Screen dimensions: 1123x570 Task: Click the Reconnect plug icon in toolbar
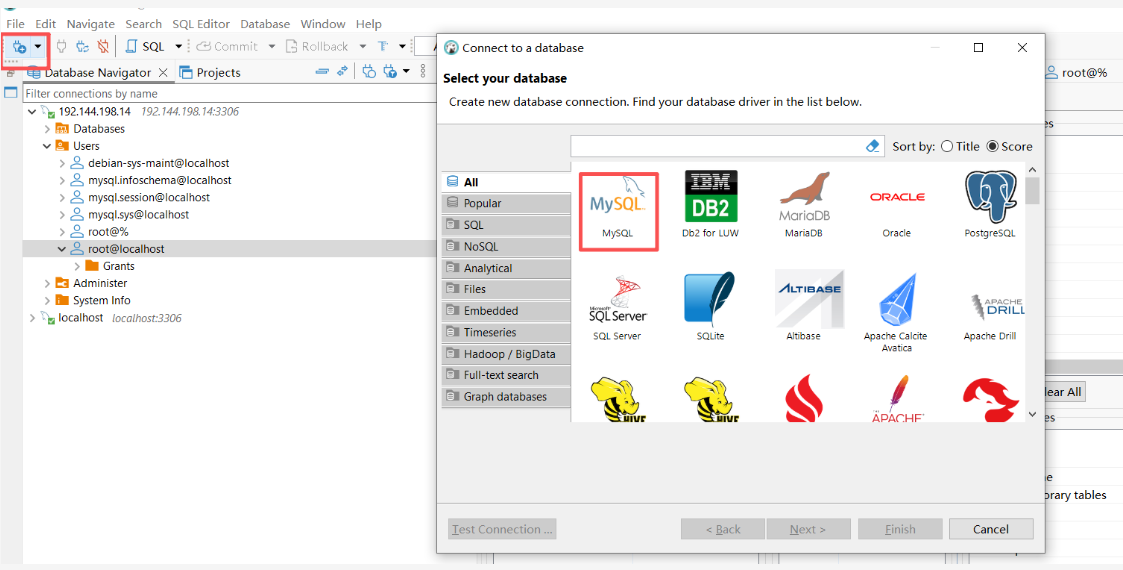coord(82,47)
